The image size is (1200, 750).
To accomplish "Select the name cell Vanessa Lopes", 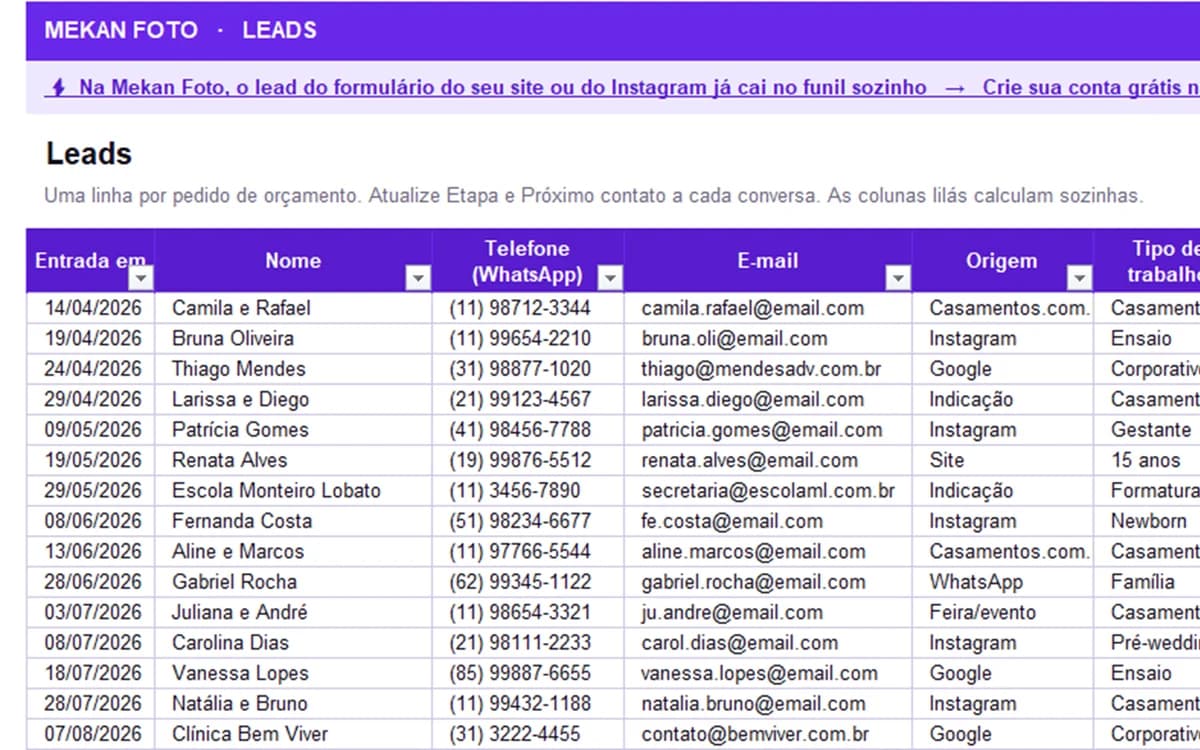I will (x=293, y=673).
